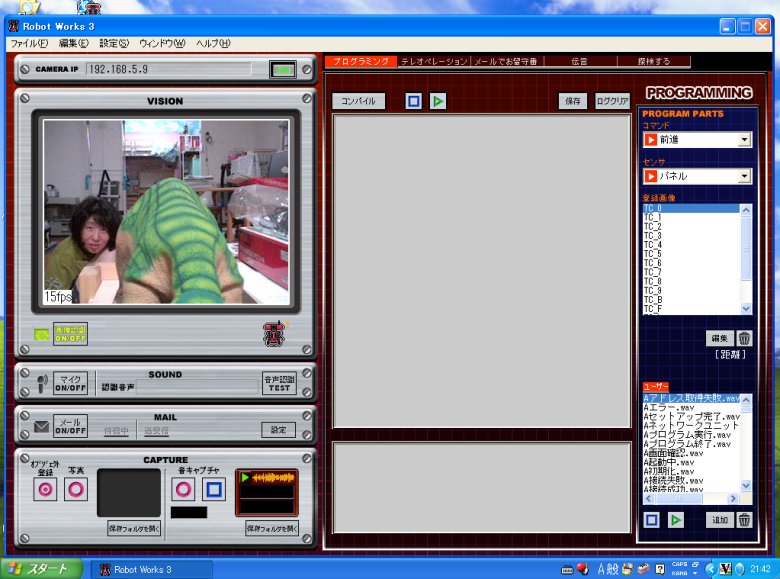The height and width of the screenshot is (579, 780).
Task: Run the program with green play button
Action: [x=438, y=101]
